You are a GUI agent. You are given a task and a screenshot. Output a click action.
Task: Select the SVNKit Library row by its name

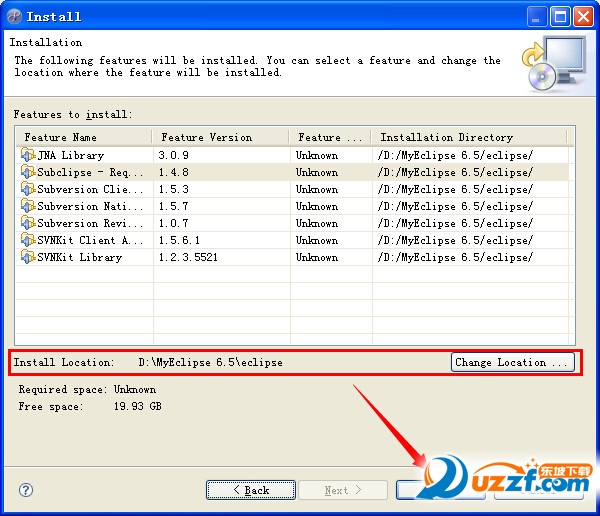79,257
